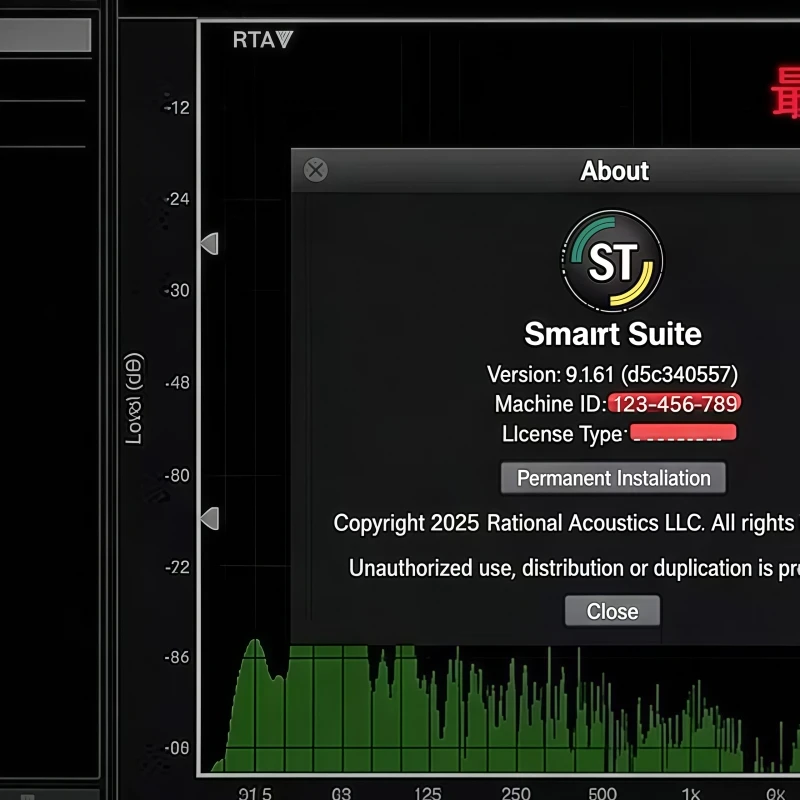800x800 pixels.
Task: Click the Version 9.1.61 text
Action: (x=612, y=374)
